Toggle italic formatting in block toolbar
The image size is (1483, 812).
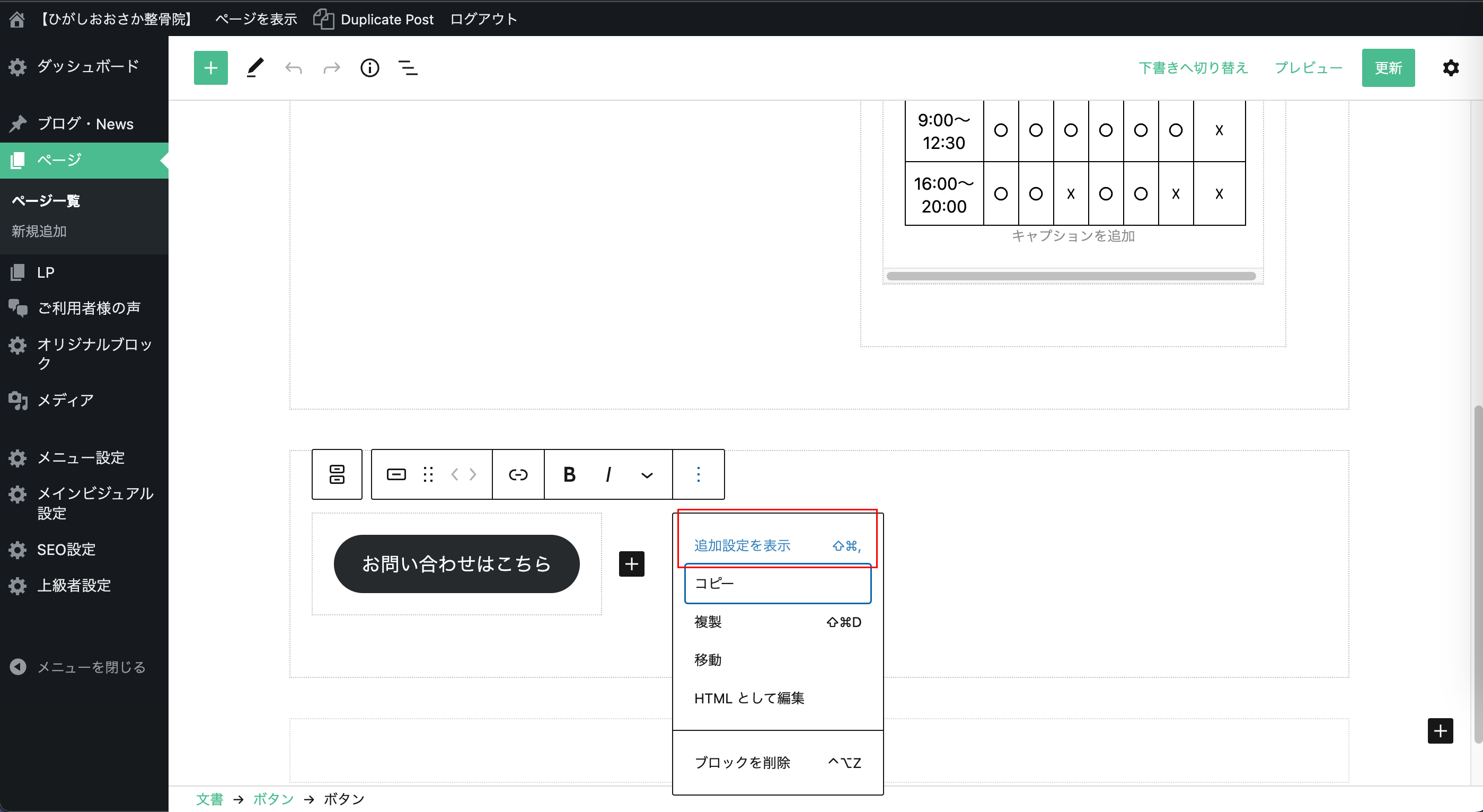click(608, 474)
